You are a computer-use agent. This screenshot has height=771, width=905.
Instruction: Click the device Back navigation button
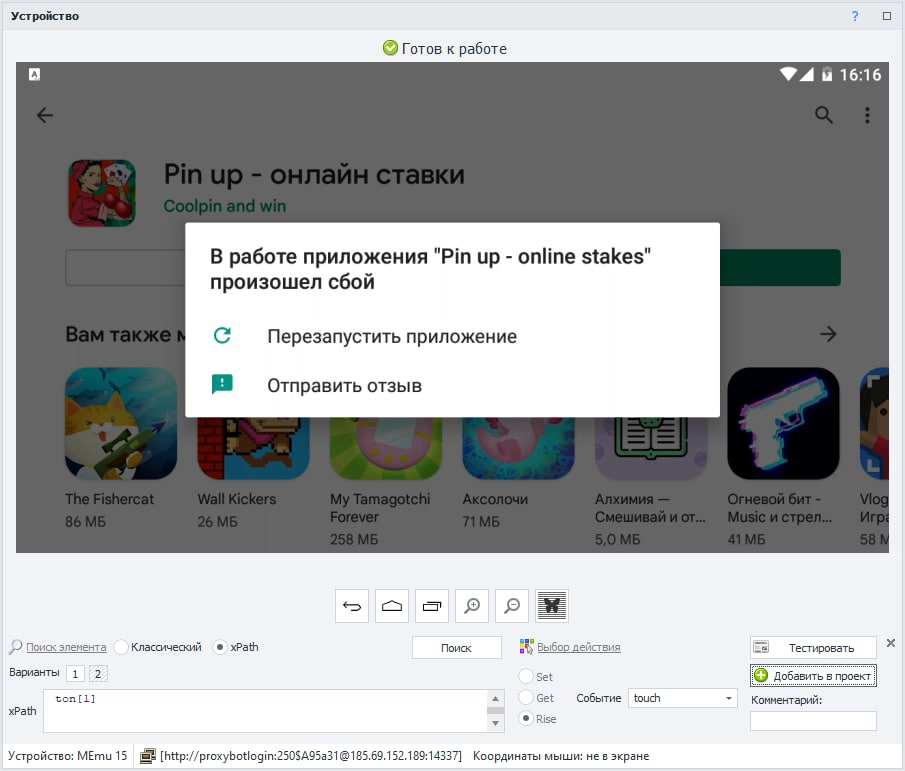point(351,606)
